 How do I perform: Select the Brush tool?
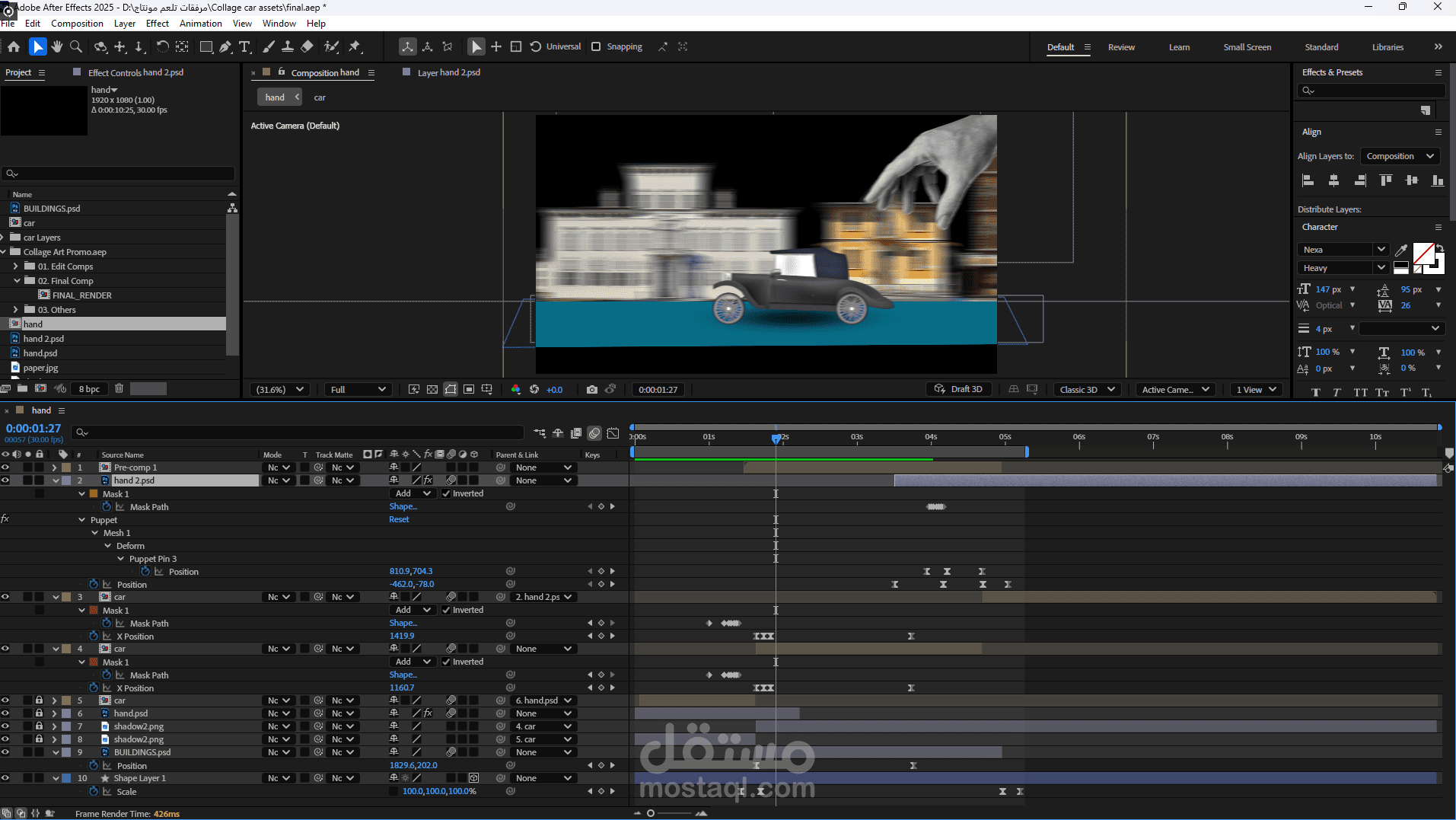pyautogui.click(x=268, y=46)
